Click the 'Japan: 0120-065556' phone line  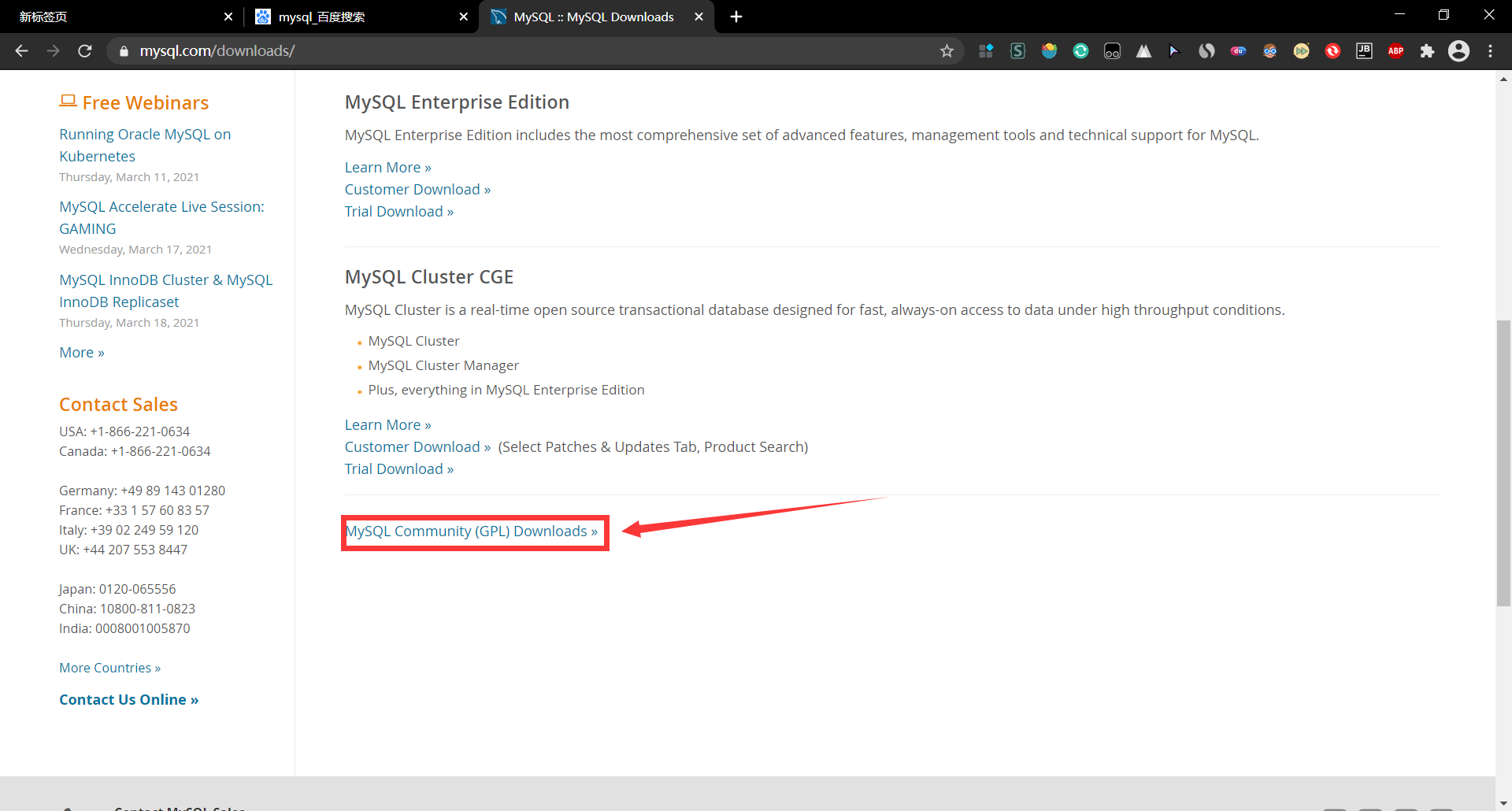click(117, 590)
